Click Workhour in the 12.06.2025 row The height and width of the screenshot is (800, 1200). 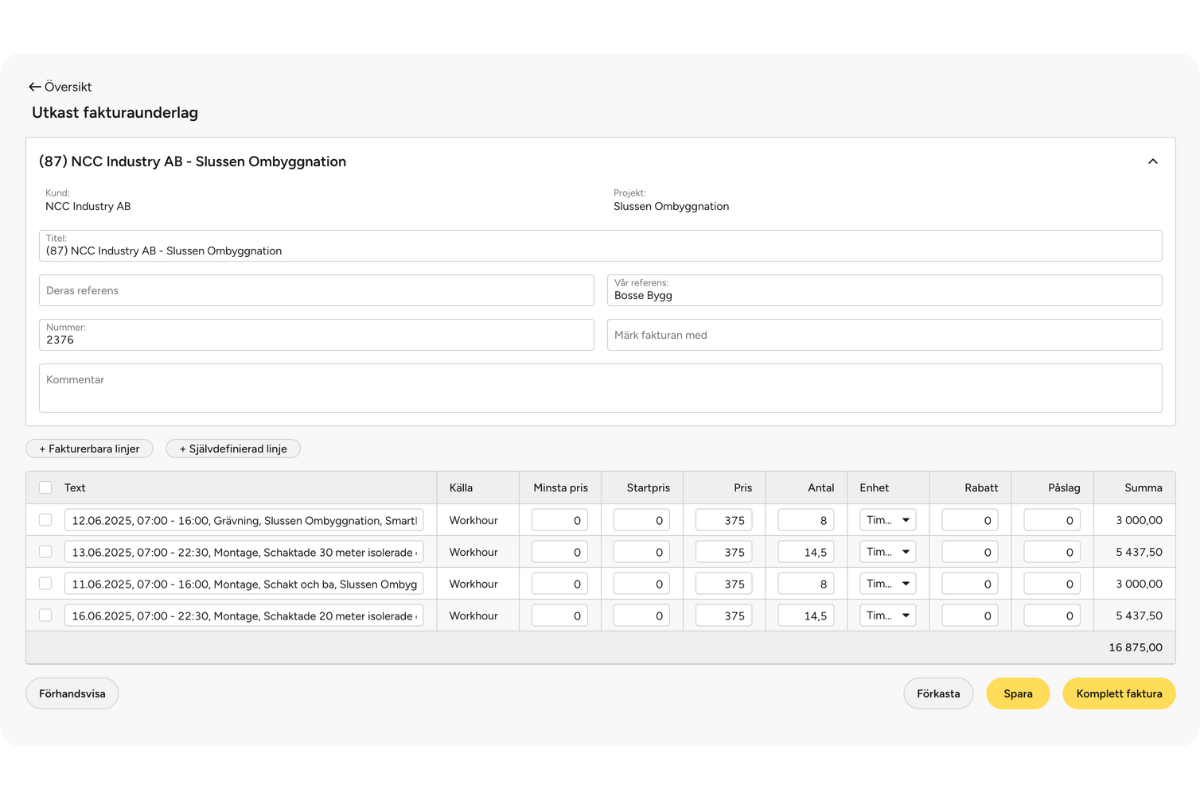tap(473, 520)
